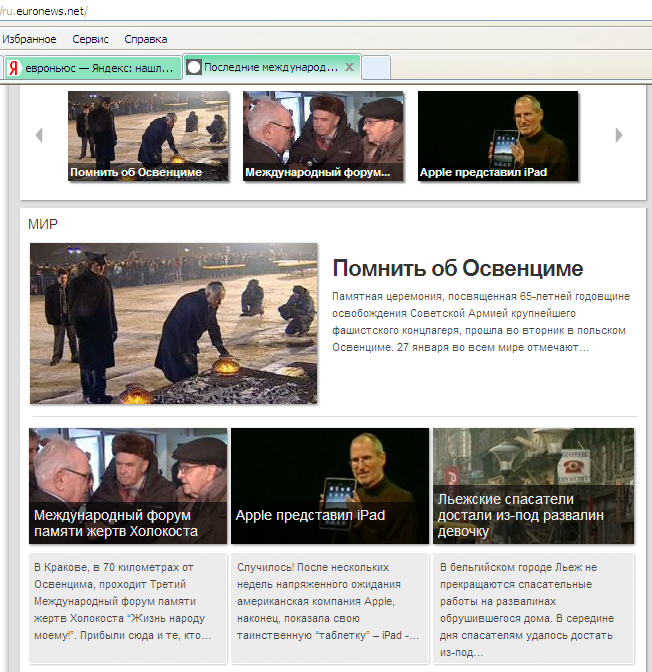Open carousel thumbnail 'Международный форум...'
652x672 pixels.
tap(323, 136)
